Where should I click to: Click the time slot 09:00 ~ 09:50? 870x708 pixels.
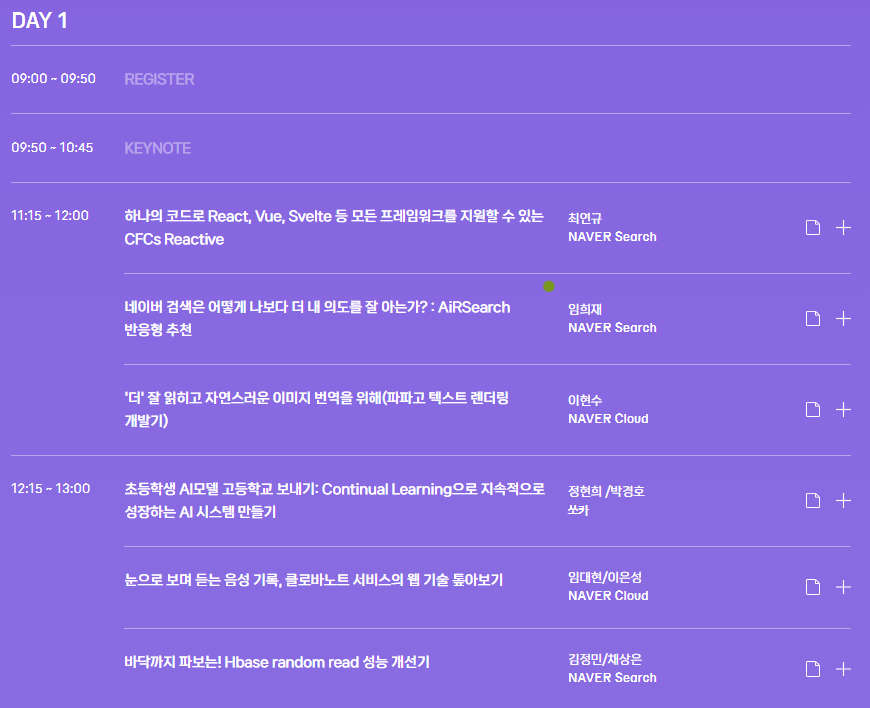pos(53,78)
